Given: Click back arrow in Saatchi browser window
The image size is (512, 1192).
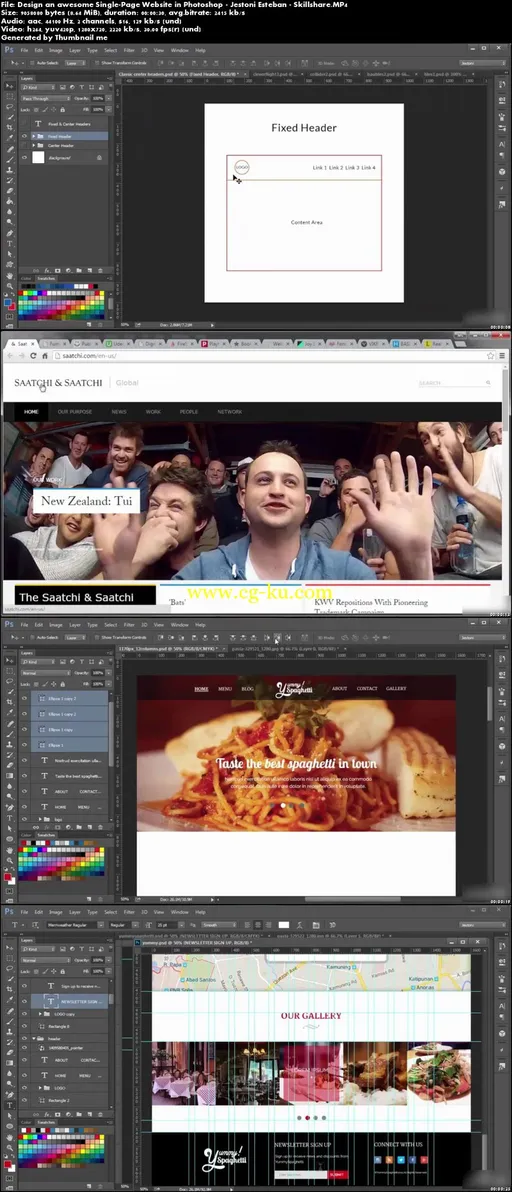Looking at the screenshot, I should [x=10, y=356].
